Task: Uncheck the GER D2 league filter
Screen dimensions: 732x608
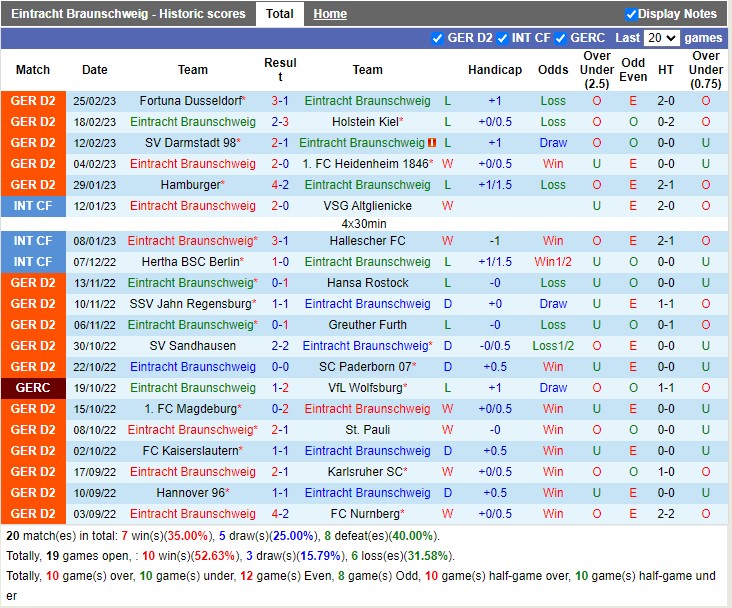Action: point(437,38)
